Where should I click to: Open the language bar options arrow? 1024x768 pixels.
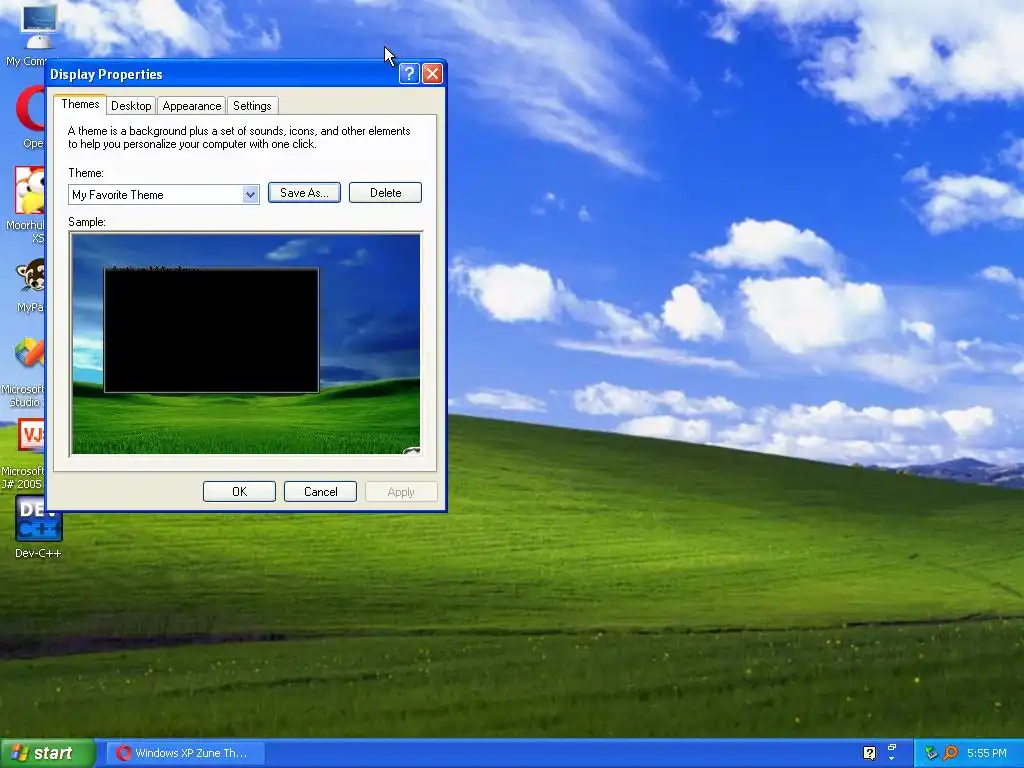tap(891, 760)
